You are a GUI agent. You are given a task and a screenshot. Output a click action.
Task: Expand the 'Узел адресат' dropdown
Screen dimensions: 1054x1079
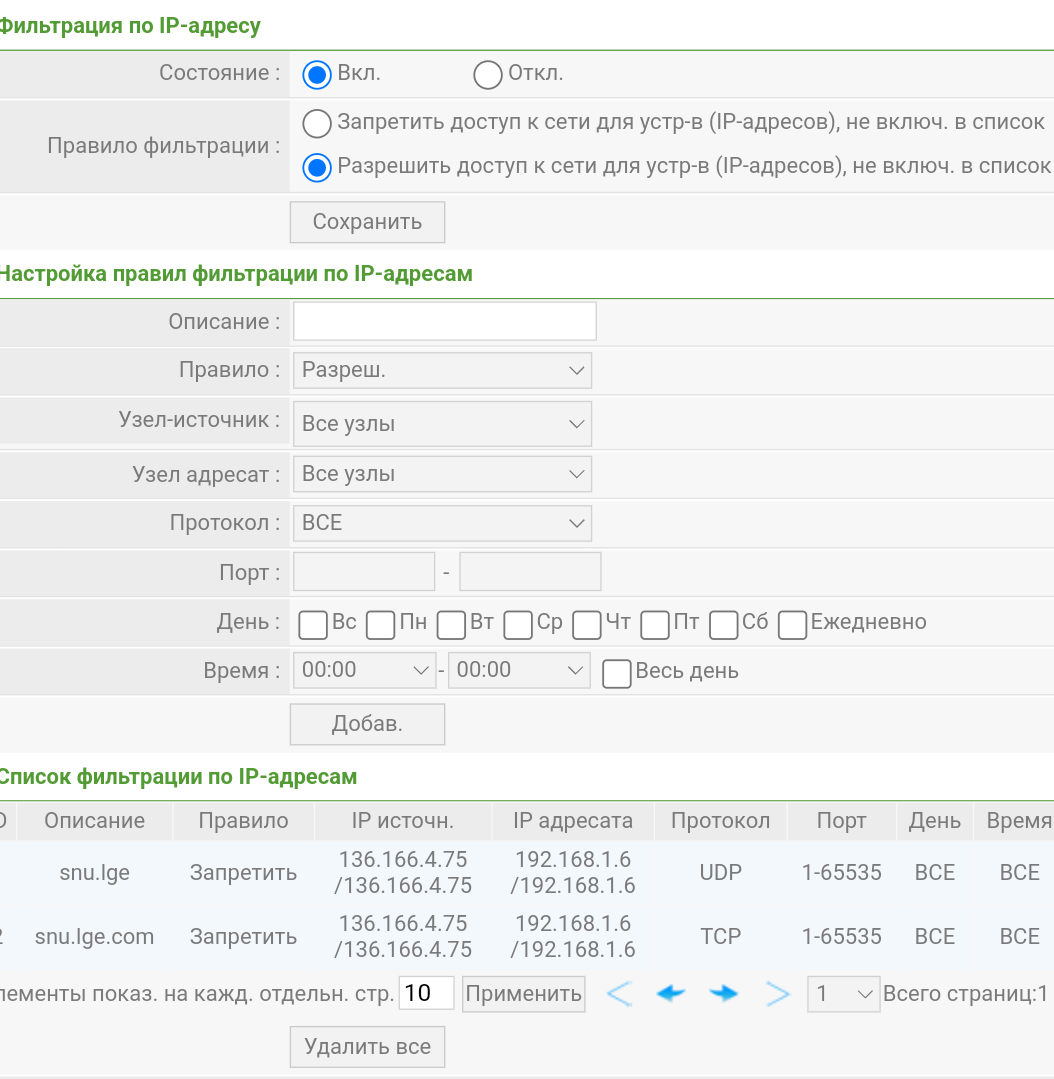tap(442, 474)
